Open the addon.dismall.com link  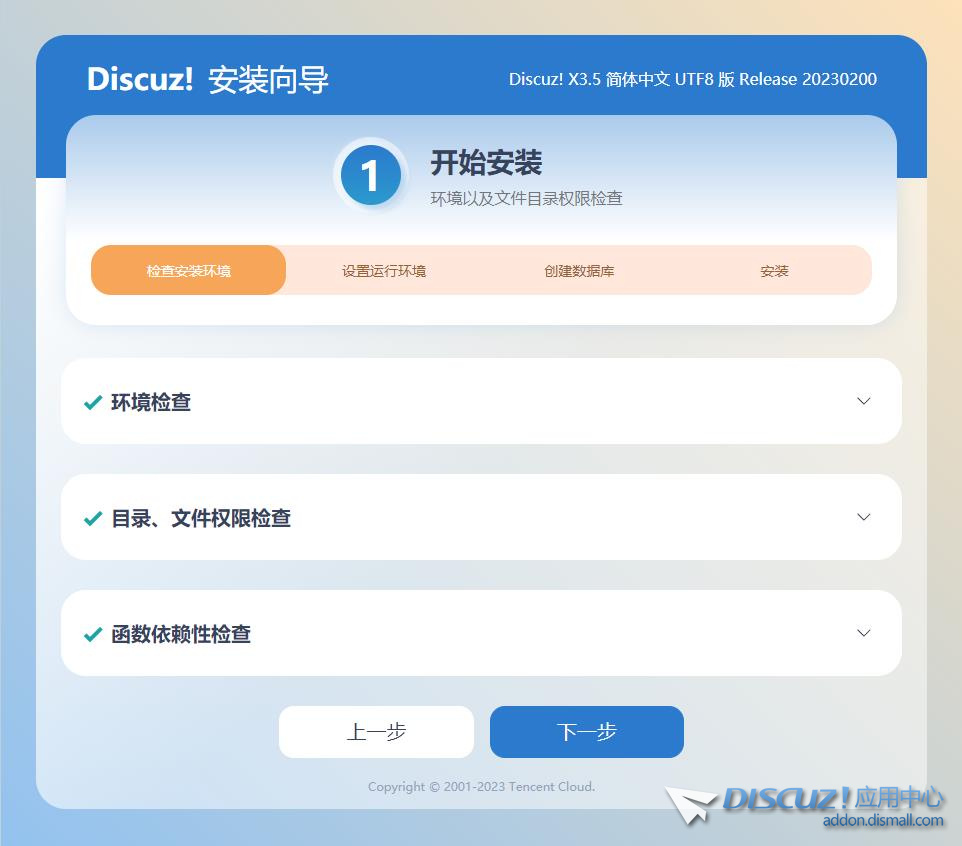coord(883,821)
